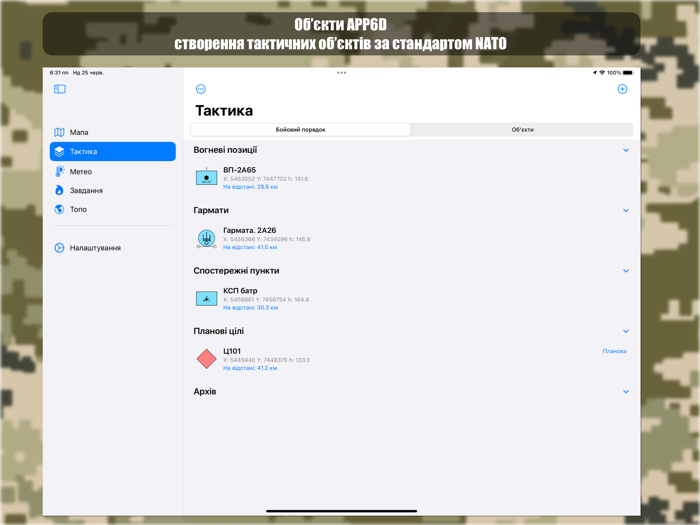This screenshot has height=525, width=700.
Task: Click the Вогневі позиції header
Action: [x=225, y=150]
